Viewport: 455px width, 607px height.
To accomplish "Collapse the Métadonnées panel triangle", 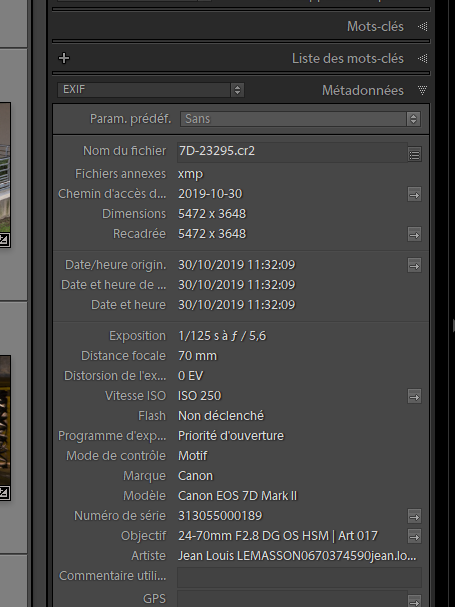I will click(x=422, y=91).
